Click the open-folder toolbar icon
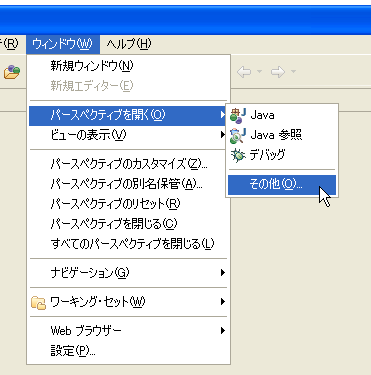The width and height of the screenshot is (371, 375). (12, 72)
